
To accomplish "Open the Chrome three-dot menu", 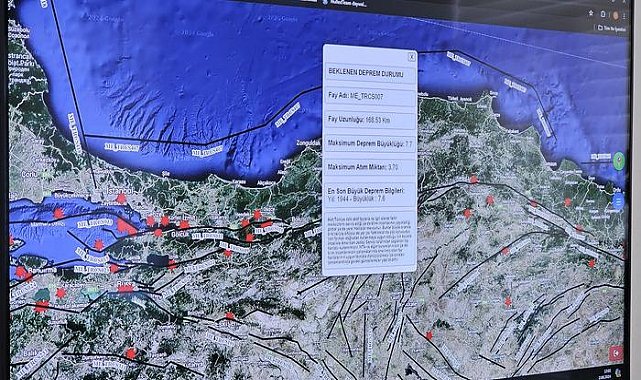I will tap(624, 16).
